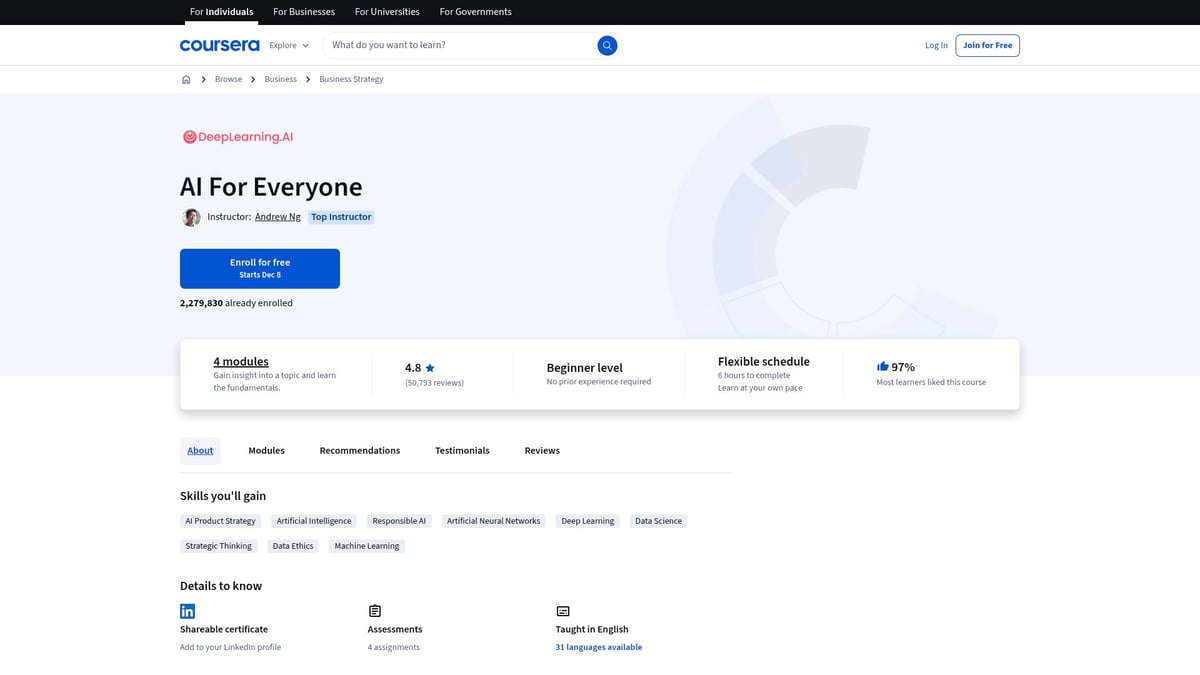1200x675 pixels.
Task: Click the Machine Learning skill tag
Action: (x=367, y=546)
